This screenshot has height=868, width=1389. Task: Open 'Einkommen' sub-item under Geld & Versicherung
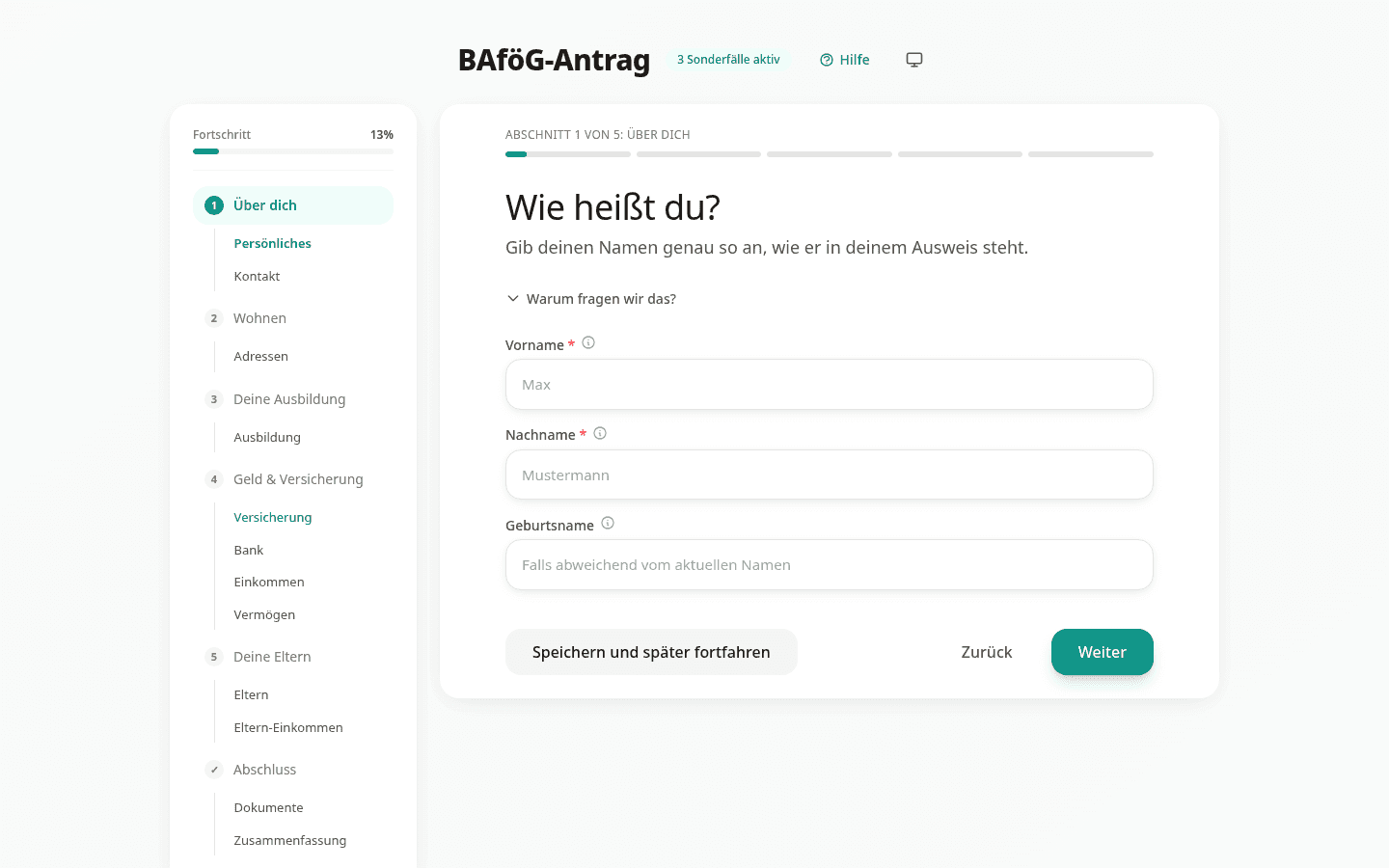[x=269, y=583]
